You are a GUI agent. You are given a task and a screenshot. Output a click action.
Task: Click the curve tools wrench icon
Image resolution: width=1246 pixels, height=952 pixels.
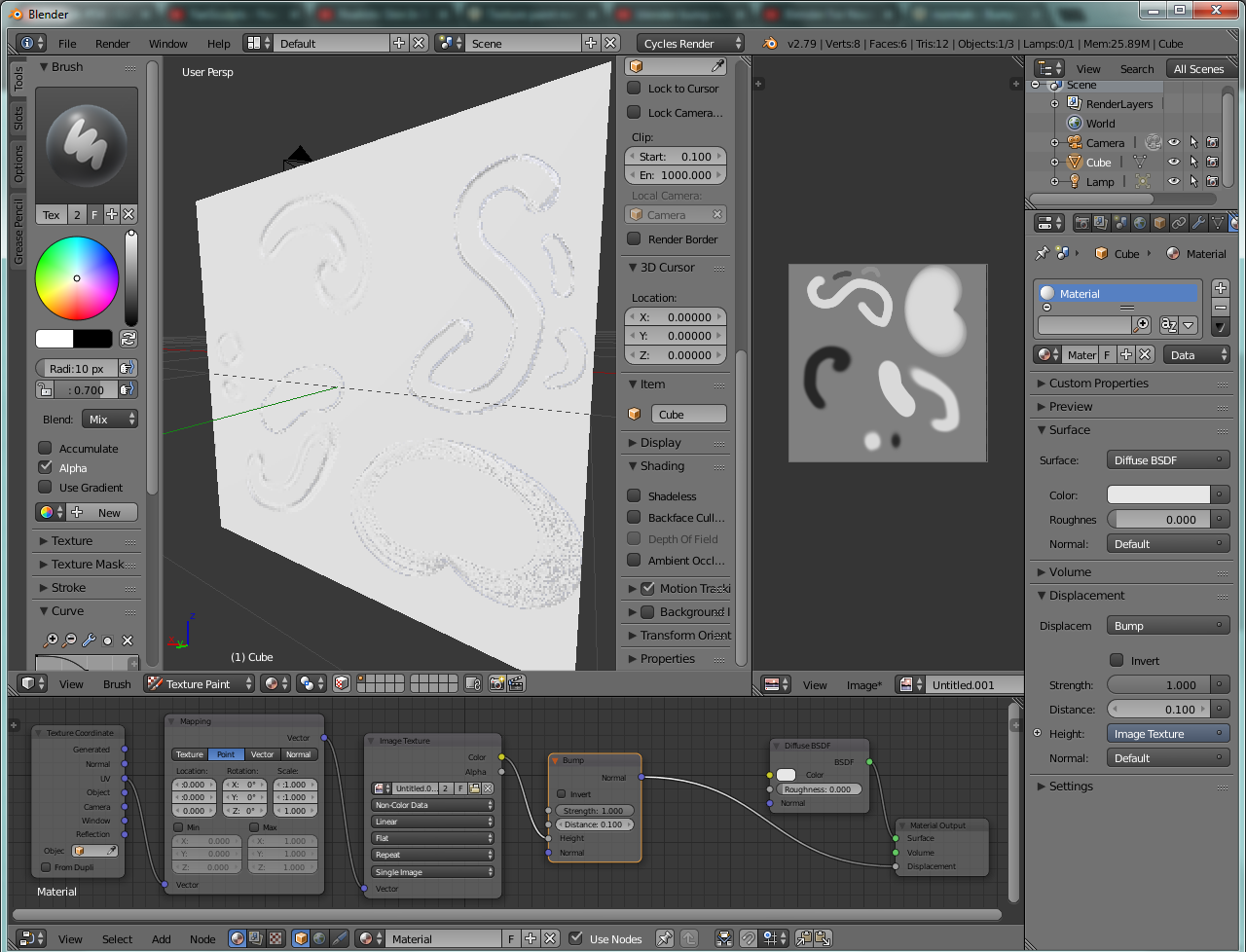(89, 641)
